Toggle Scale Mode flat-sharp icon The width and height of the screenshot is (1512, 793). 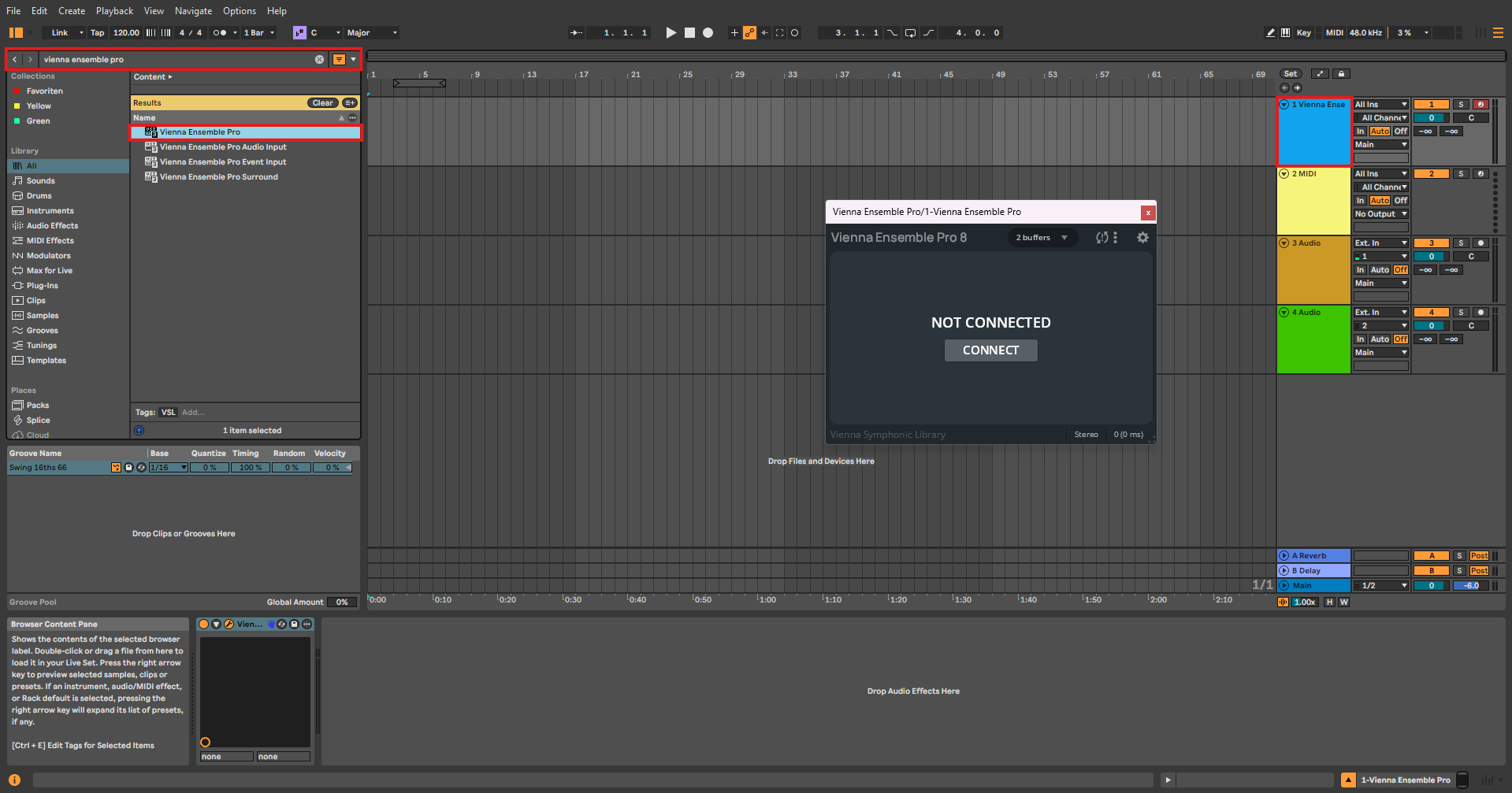pyautogui.click(x=299, y=33)
